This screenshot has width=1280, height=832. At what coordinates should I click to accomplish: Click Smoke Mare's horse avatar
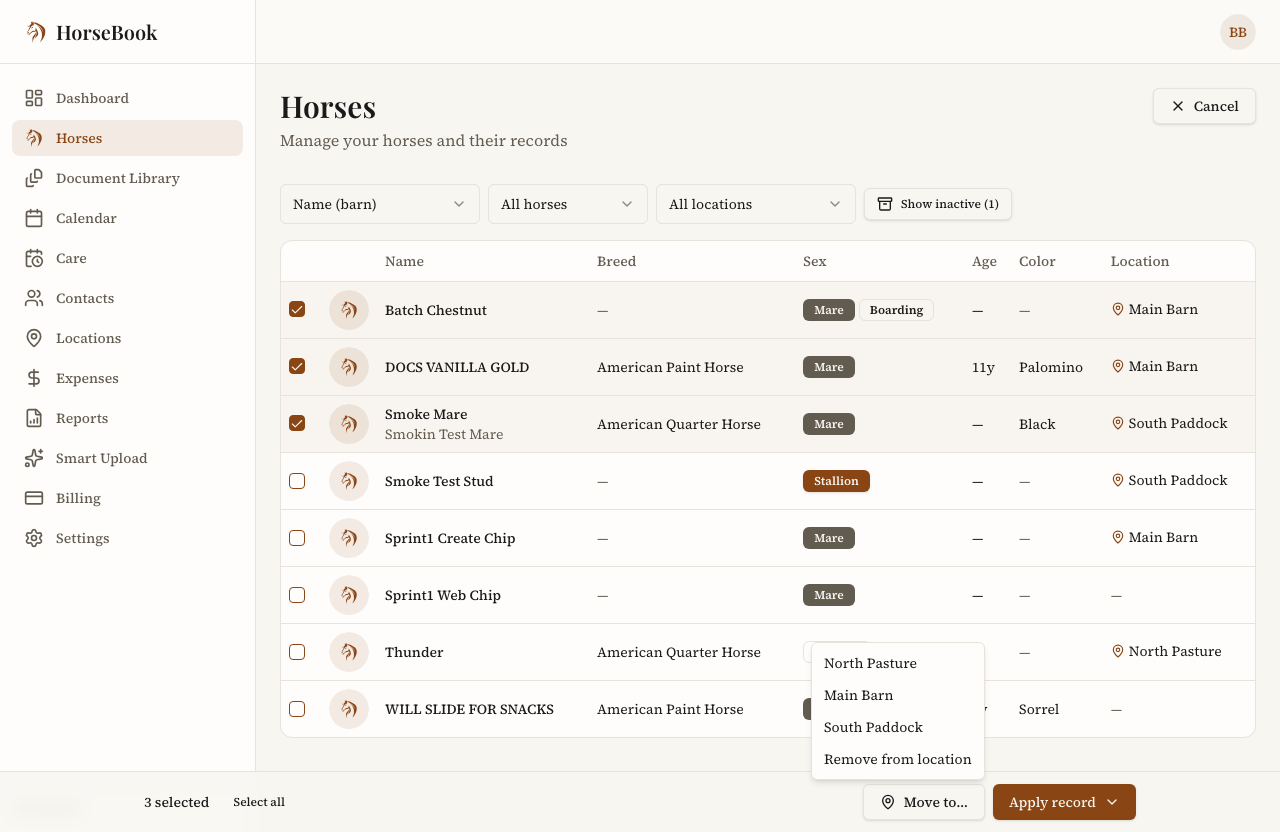pyautogui.click(x=349, y=424)
